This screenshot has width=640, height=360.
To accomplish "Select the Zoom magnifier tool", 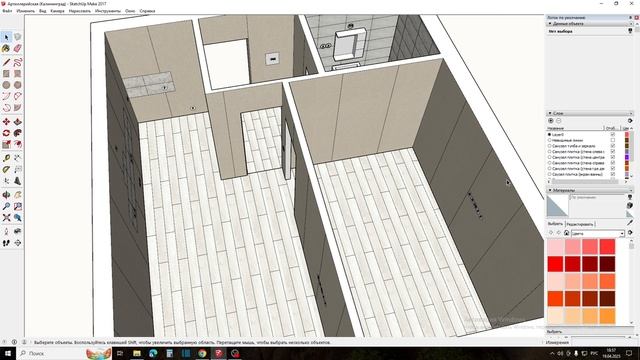I will 6,207.
